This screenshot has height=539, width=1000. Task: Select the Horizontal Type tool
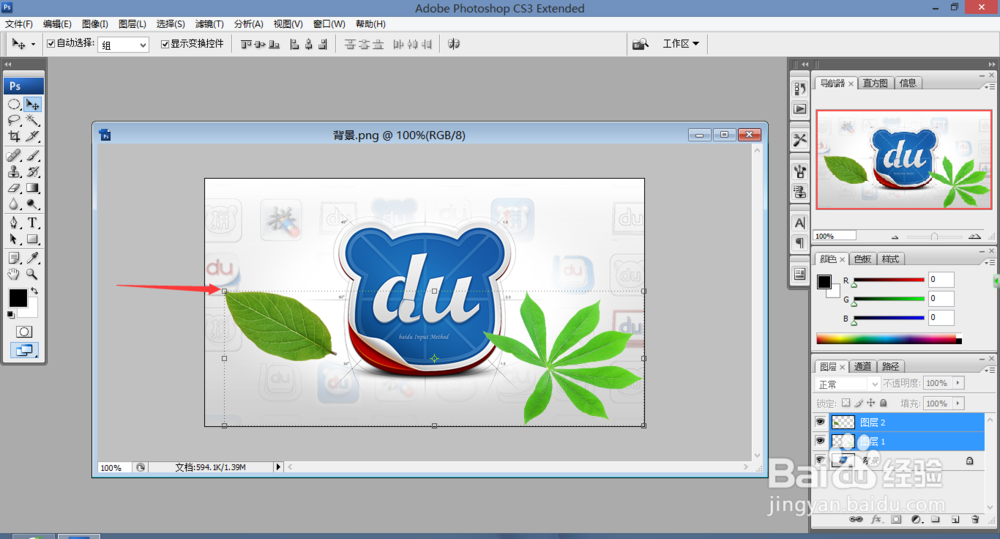32,223
